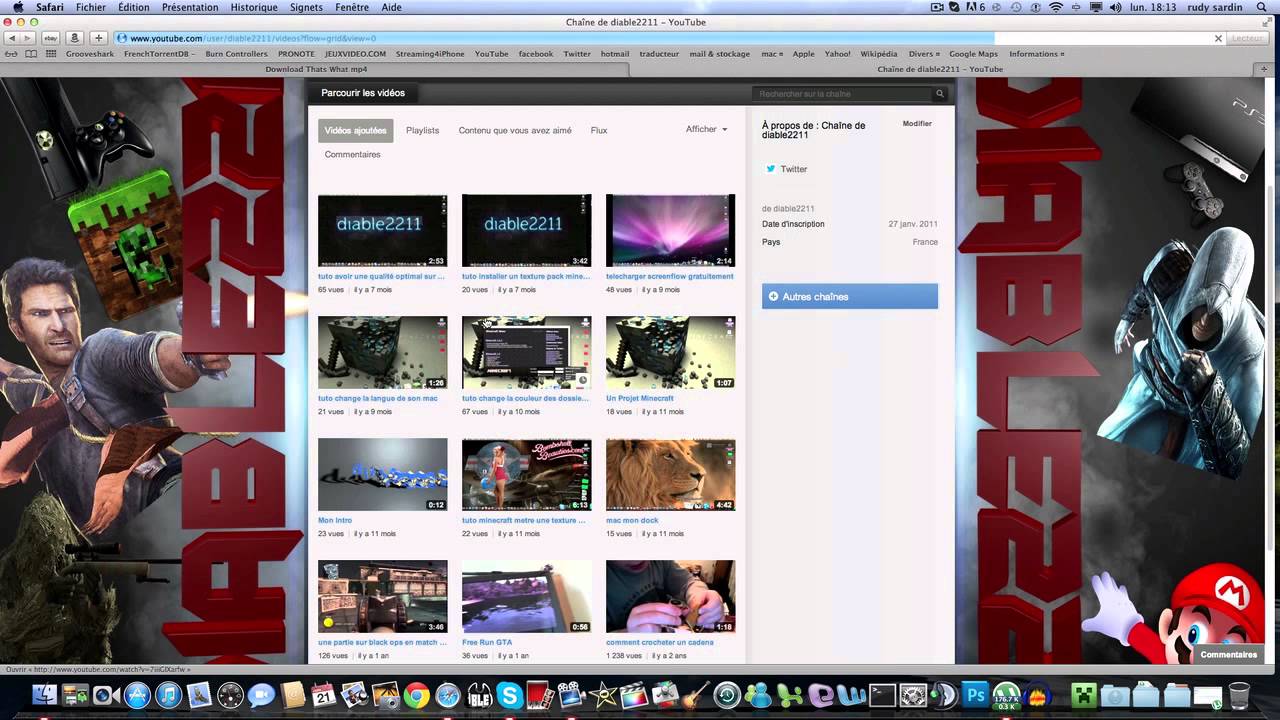Open the Informations bookmarks folder dropdown
The width and height of the screenshot is (1280, 720).
(x=1035, y=54)
